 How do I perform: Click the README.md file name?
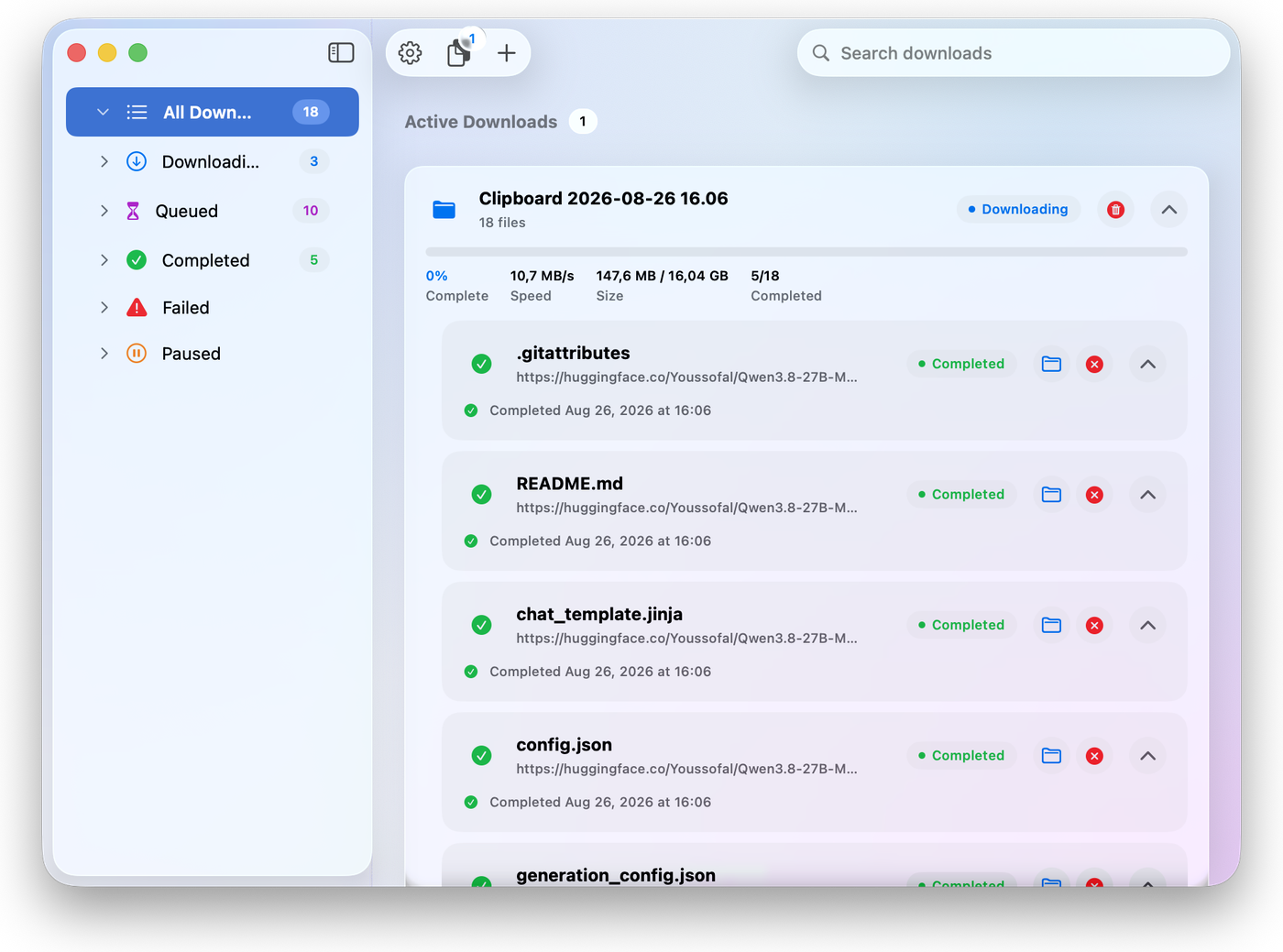pyautogui.click(x=570, y=484)
